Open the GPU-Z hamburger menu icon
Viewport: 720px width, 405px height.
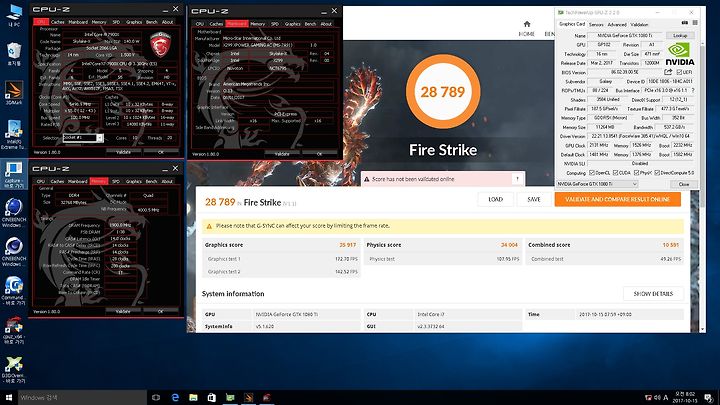[x=695, y=22]
